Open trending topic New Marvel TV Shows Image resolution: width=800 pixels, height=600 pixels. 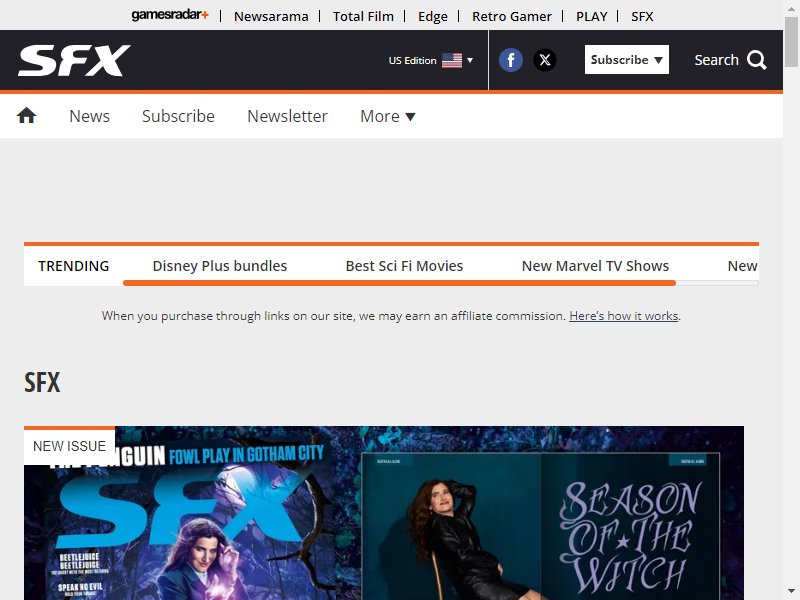point(595,266)
